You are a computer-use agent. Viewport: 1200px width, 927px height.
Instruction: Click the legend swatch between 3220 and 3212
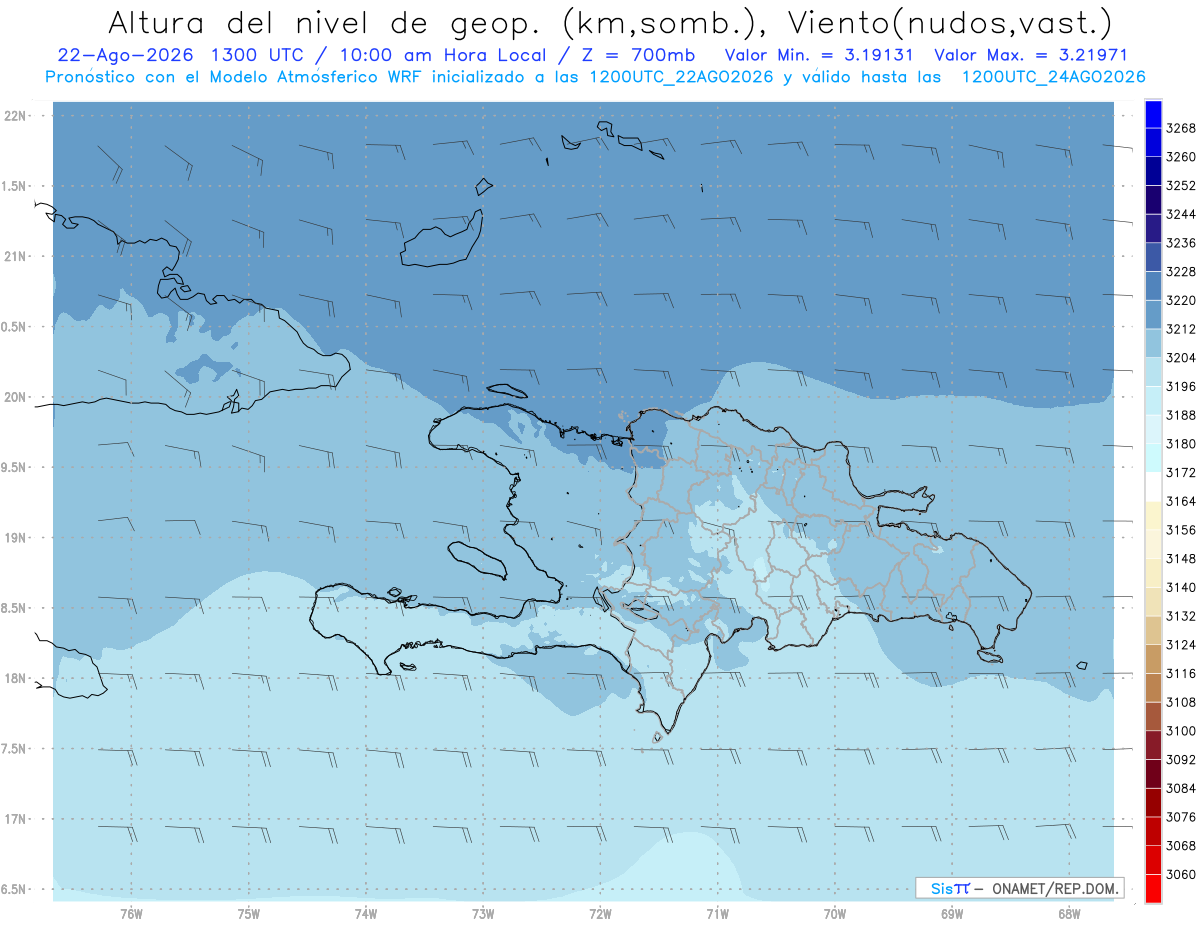1152,314
